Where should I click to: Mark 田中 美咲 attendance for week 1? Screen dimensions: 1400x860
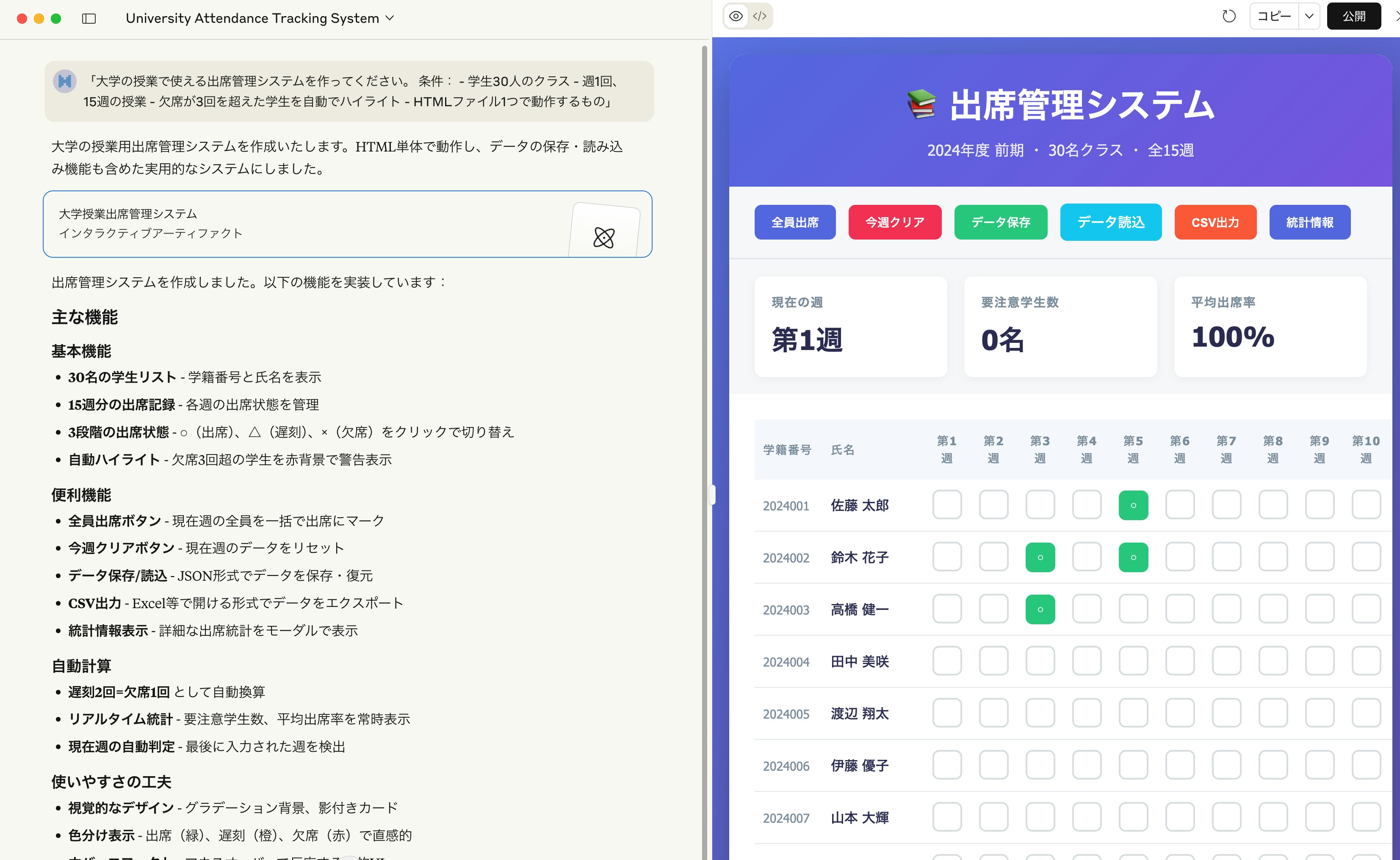coord(947,662)
